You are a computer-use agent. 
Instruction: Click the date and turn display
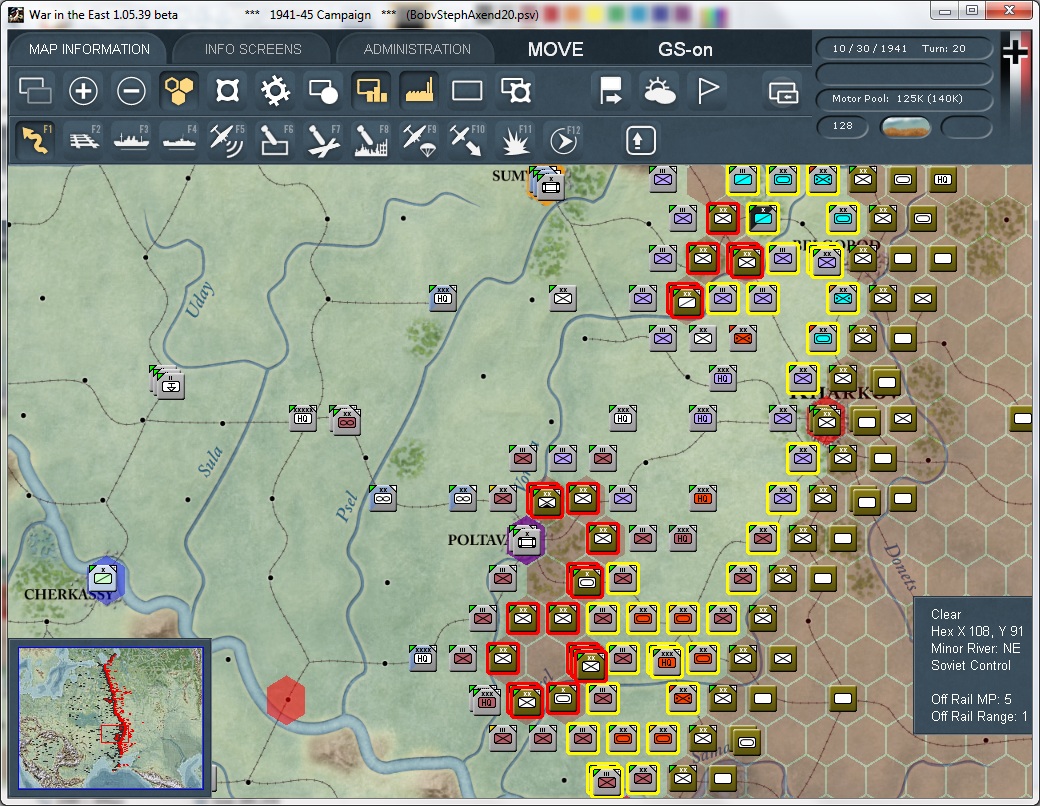point(903,48)
